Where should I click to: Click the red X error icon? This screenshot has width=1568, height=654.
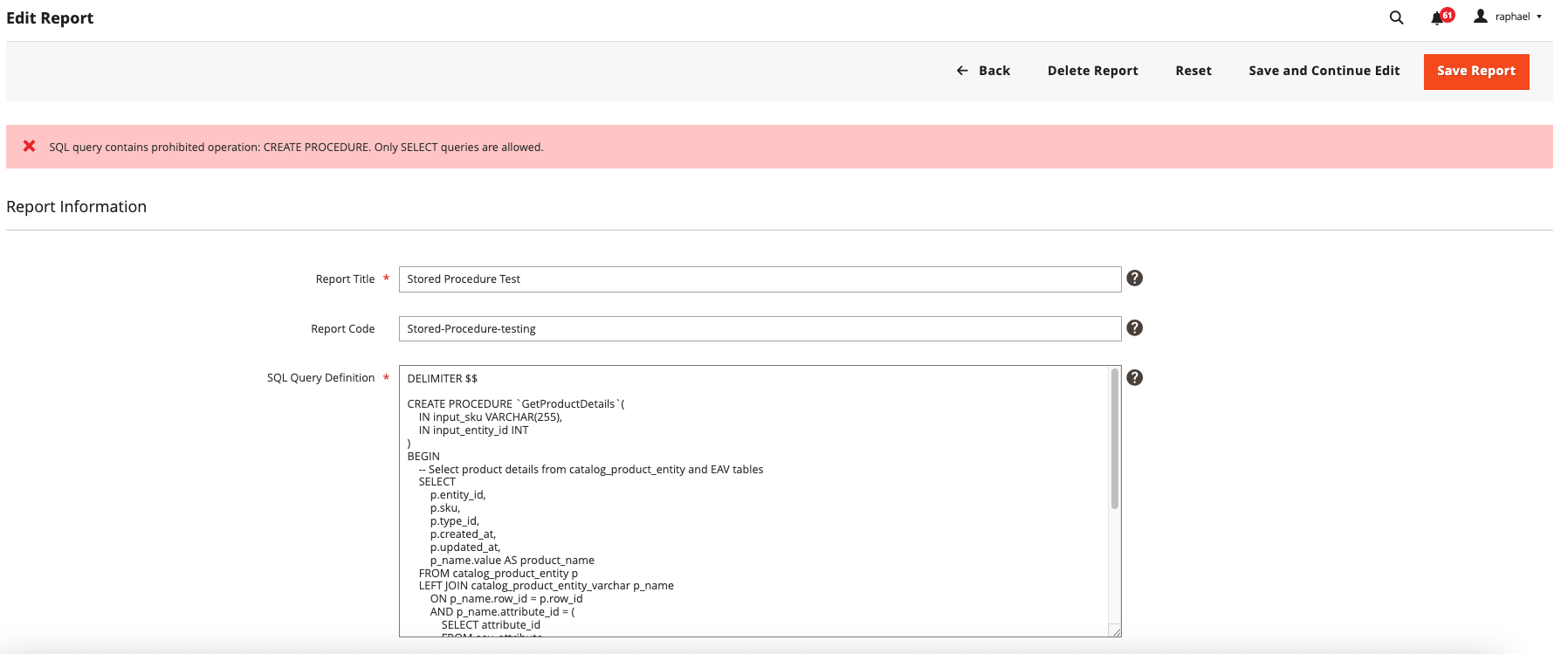pyautogui.click(x=30, y=146)
